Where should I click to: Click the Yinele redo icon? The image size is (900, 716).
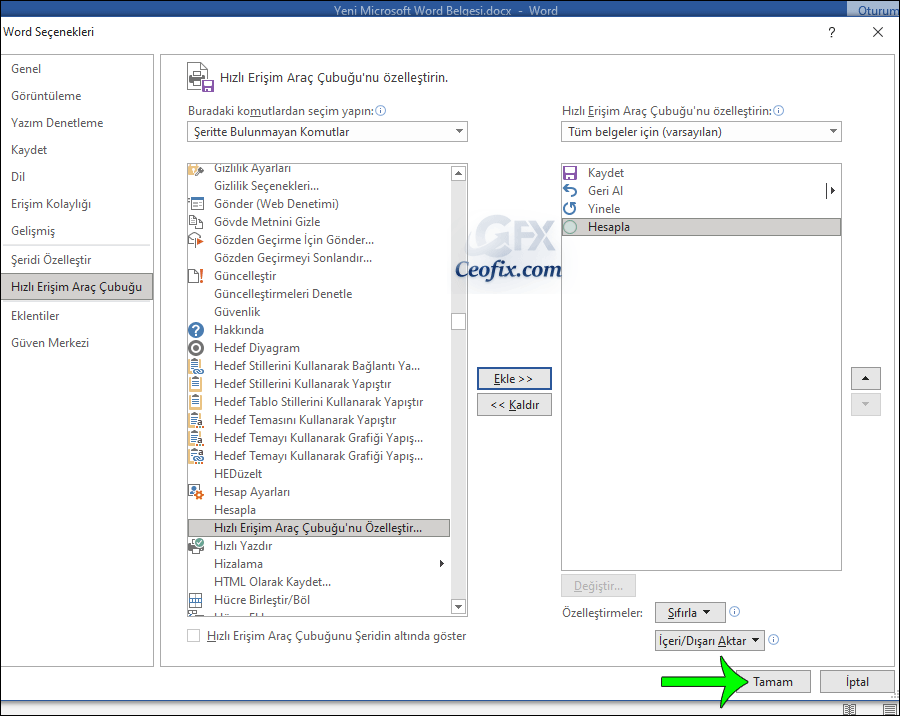(569, 208)
